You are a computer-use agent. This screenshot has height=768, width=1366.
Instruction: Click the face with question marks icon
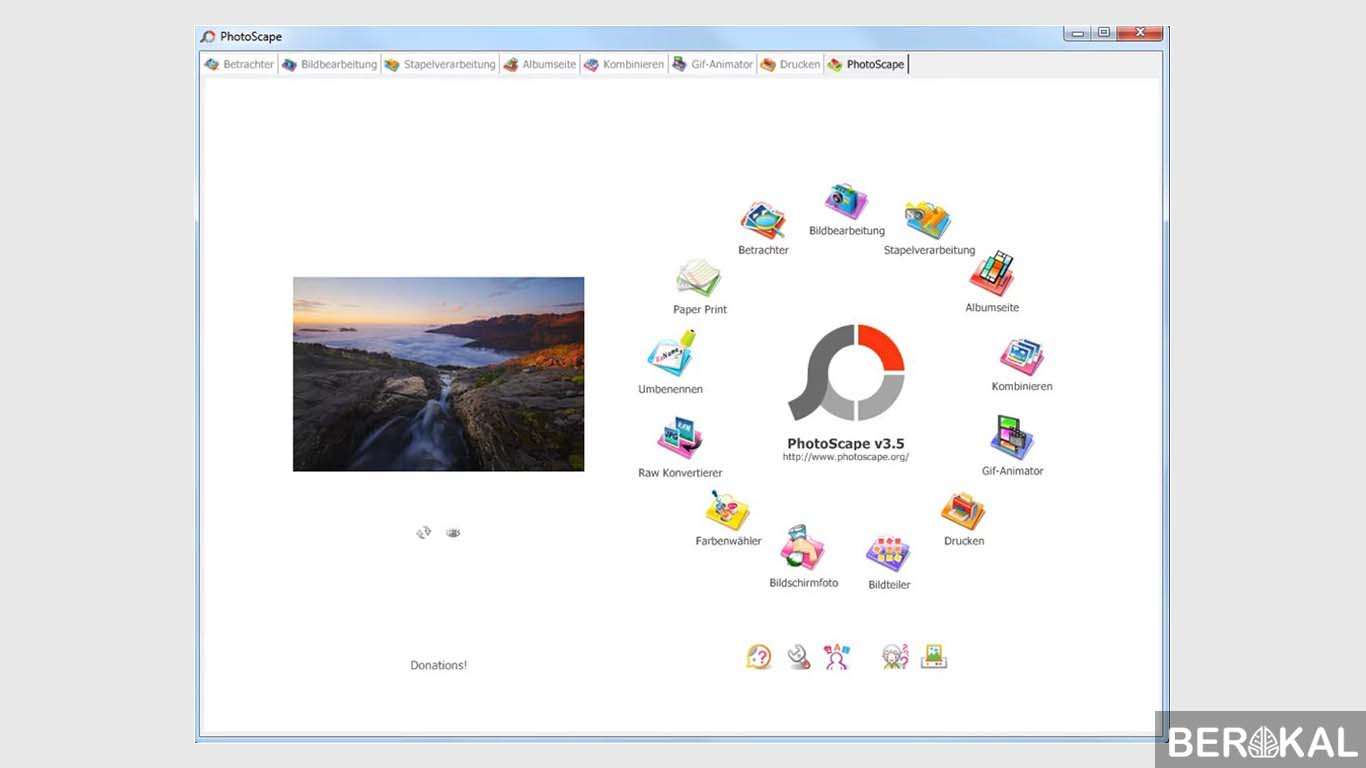tap(894, 657)
